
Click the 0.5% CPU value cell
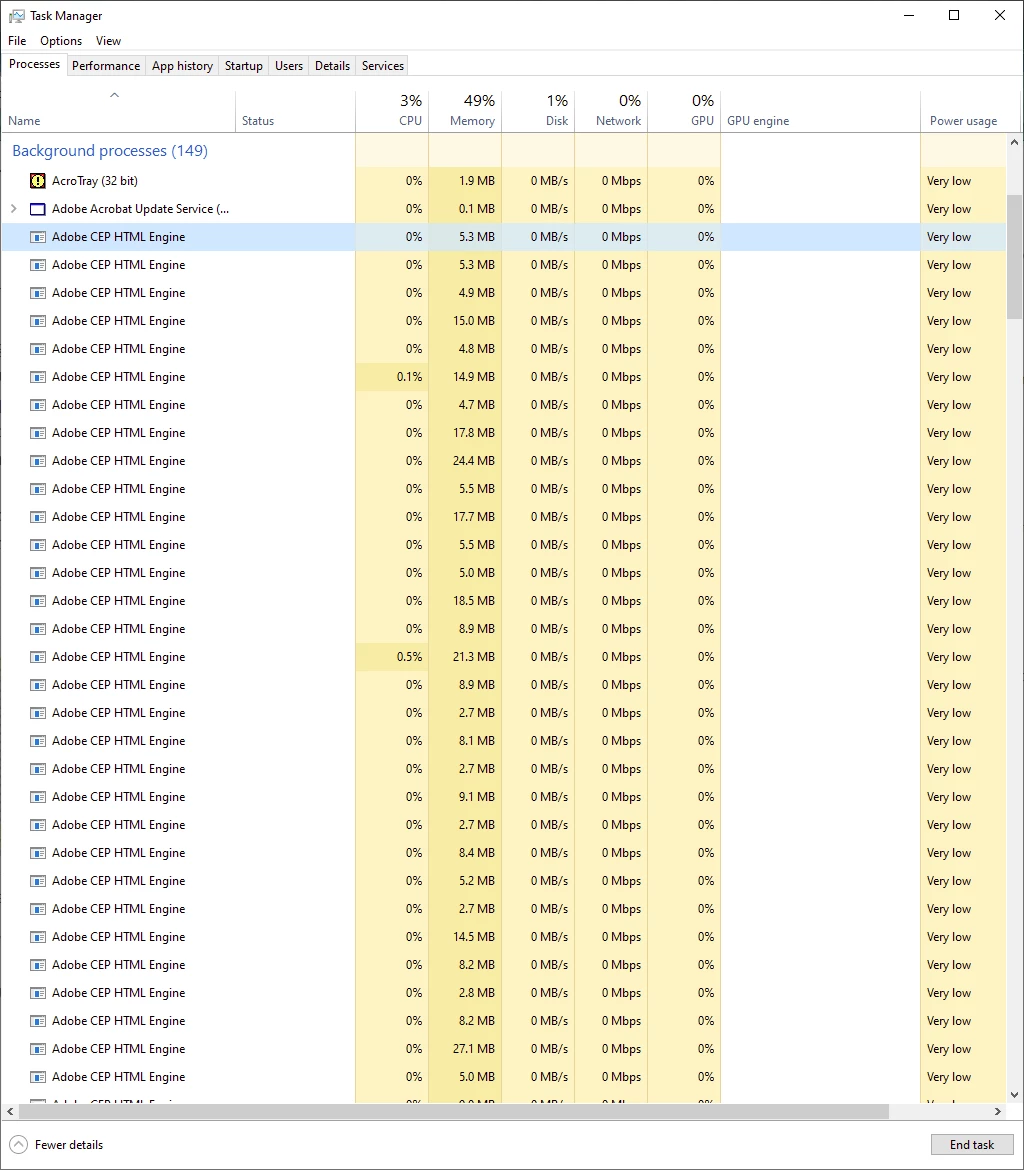[392, 657]
